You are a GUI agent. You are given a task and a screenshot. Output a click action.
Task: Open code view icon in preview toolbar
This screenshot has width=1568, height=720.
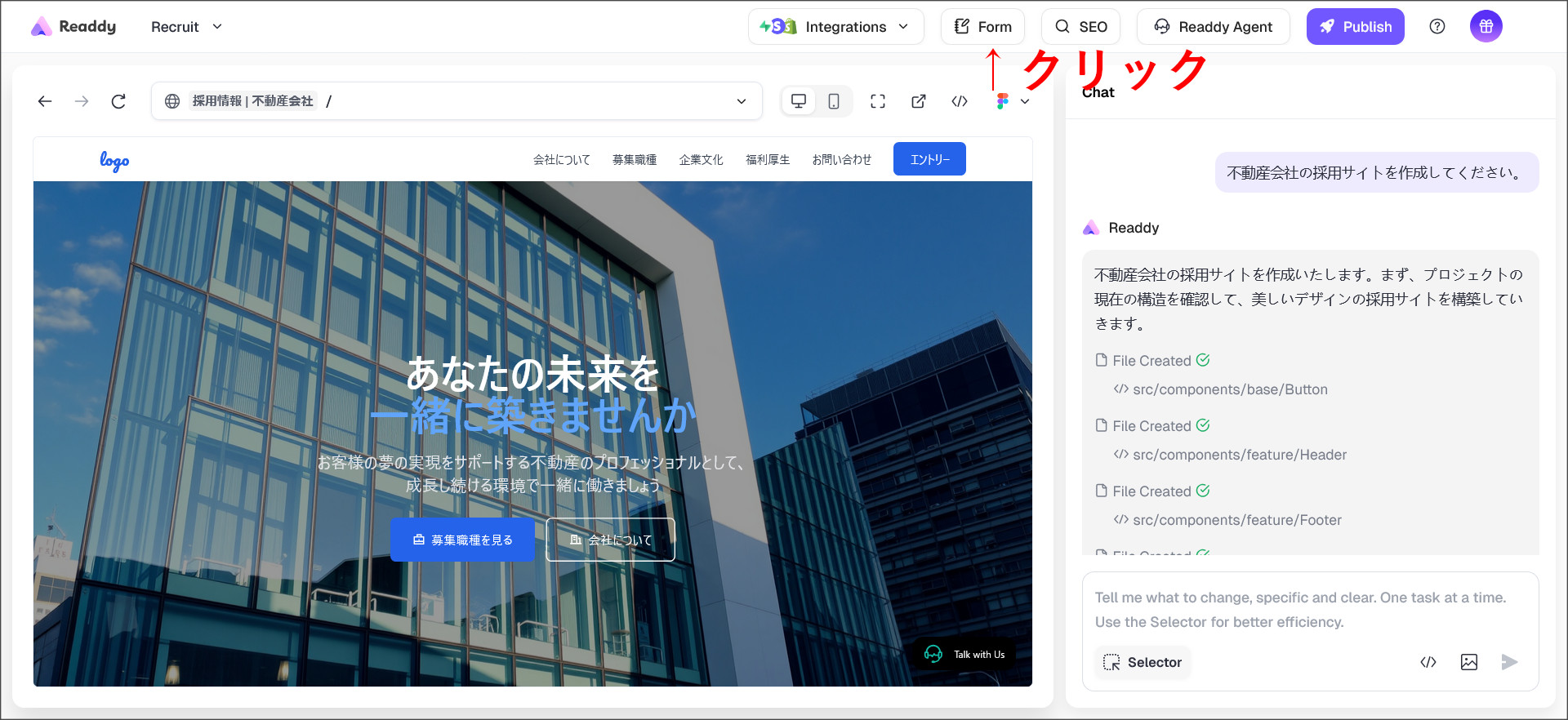tap(960, 101)
